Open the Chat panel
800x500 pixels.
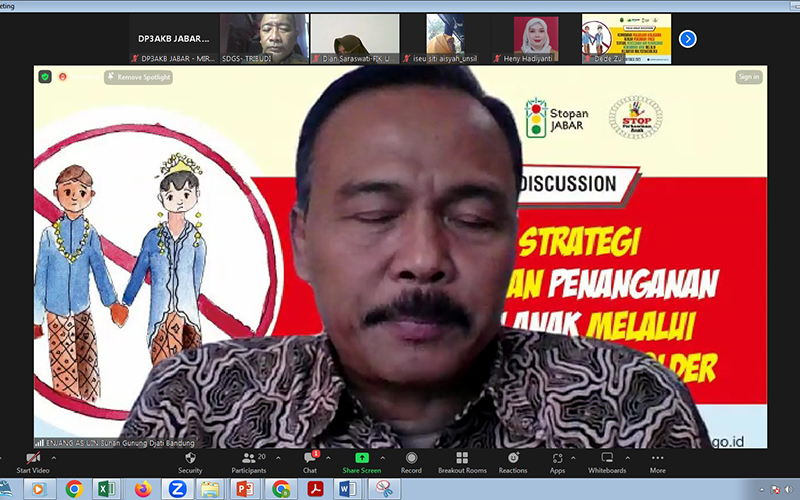click(x=310, y=459)
